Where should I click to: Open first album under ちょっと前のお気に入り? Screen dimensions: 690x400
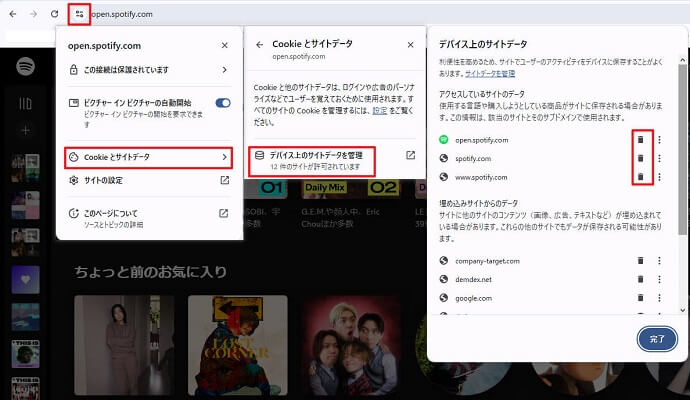[x=124, y=345]
